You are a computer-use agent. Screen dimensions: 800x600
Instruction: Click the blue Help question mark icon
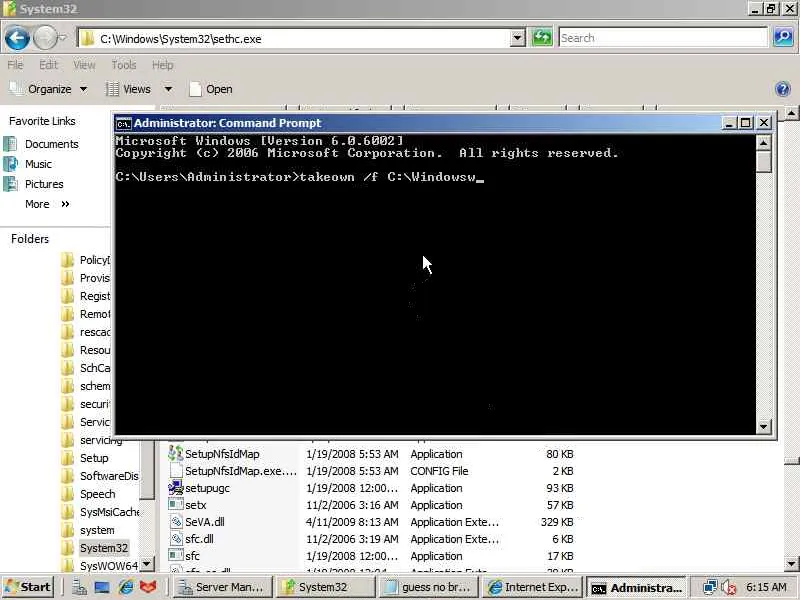coord(783,89)
